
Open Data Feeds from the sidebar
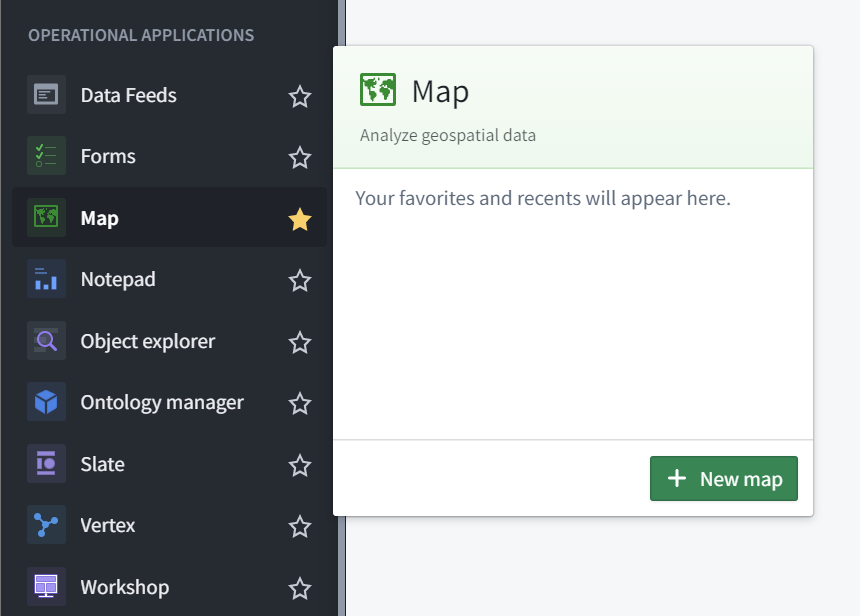tap(169, 95)
